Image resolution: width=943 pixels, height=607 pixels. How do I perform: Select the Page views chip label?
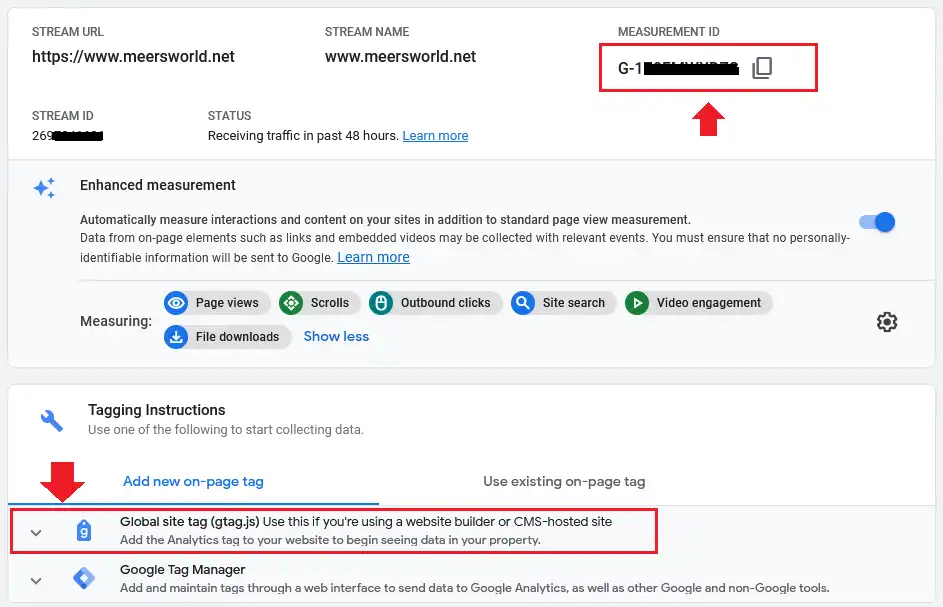(227, 303)
